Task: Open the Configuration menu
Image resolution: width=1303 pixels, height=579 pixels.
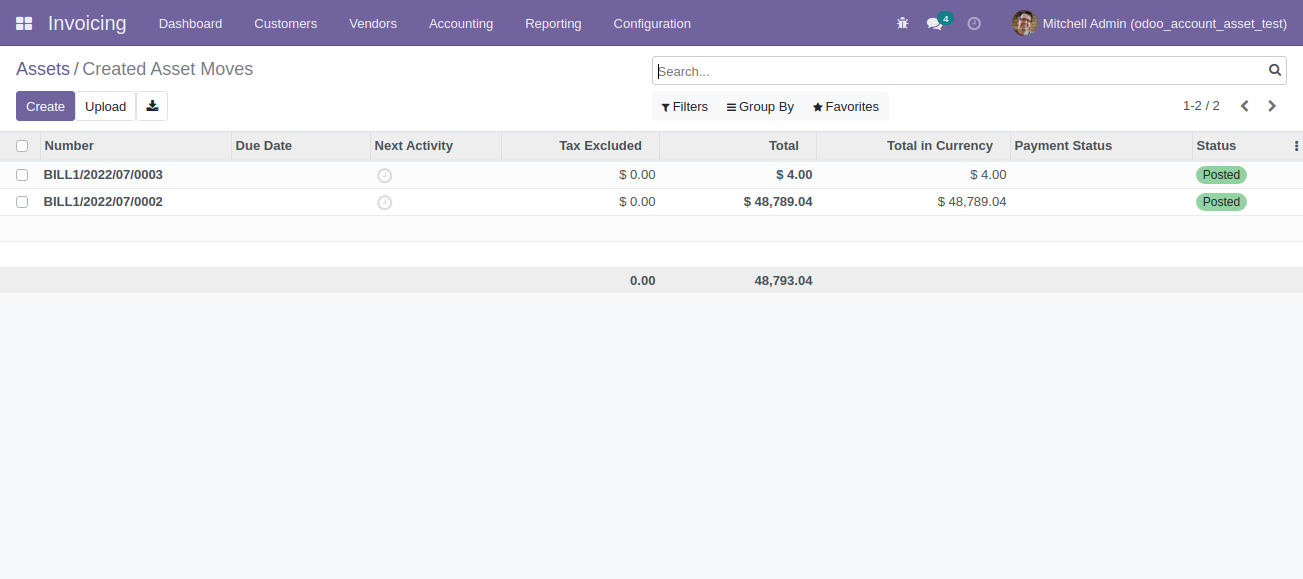Action: pos(652,23)
